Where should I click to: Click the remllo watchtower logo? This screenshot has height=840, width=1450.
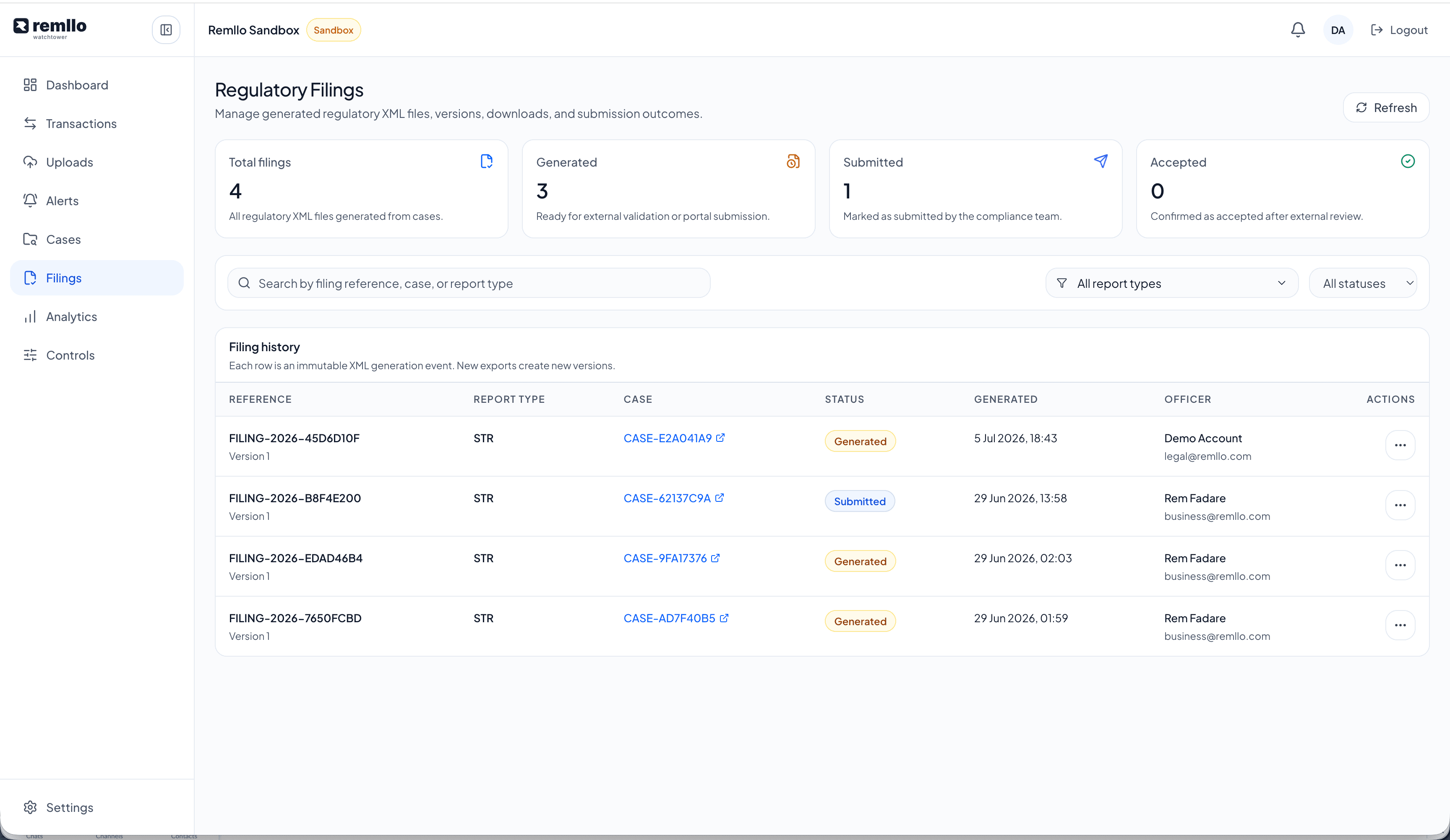click(50, 29)
